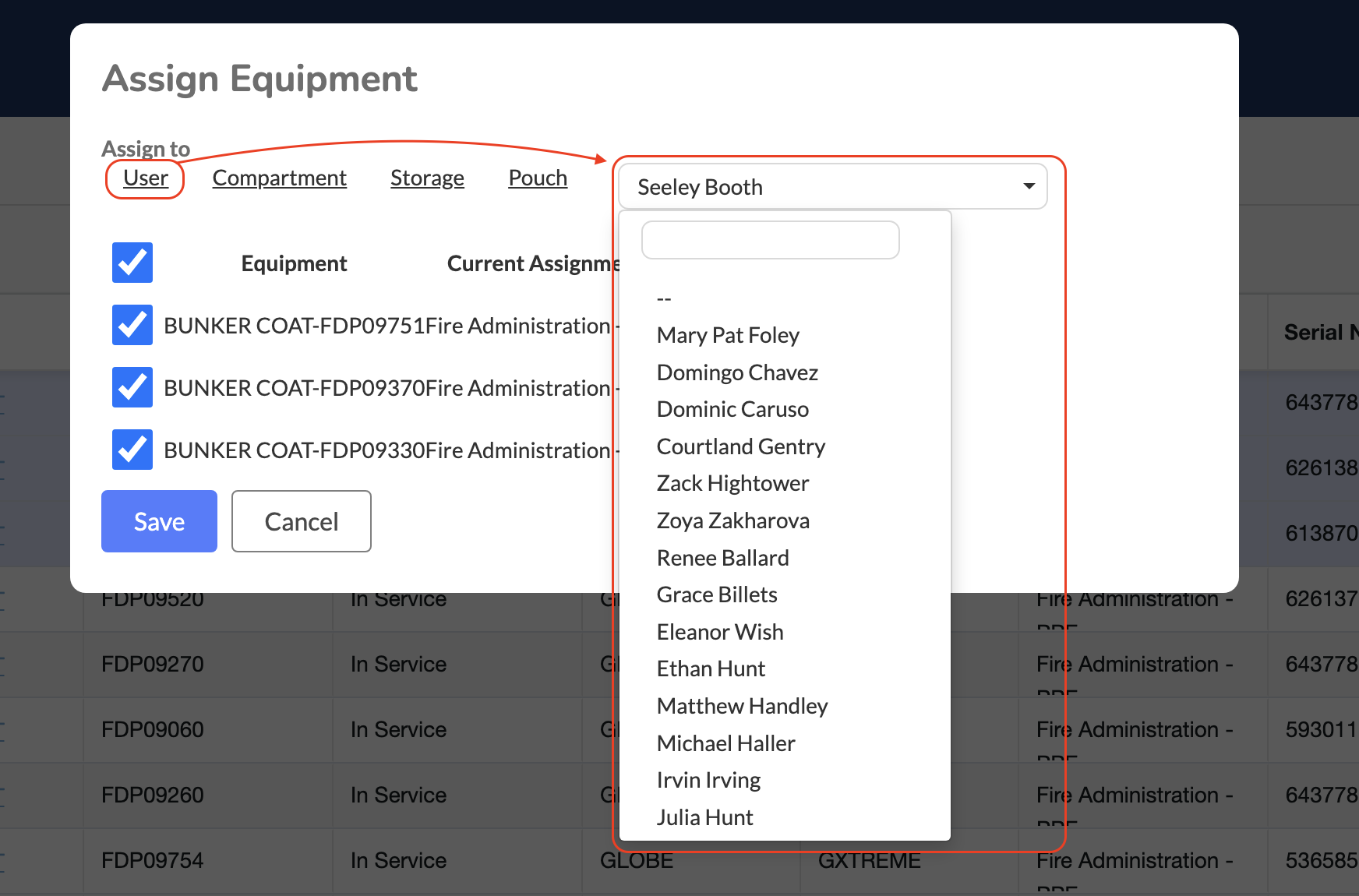This screenshot has height=896, width=1359.
Task: Uncheck BUNKER COAT-FDP09330 checkbox
Action: click(x=132, y=450)
